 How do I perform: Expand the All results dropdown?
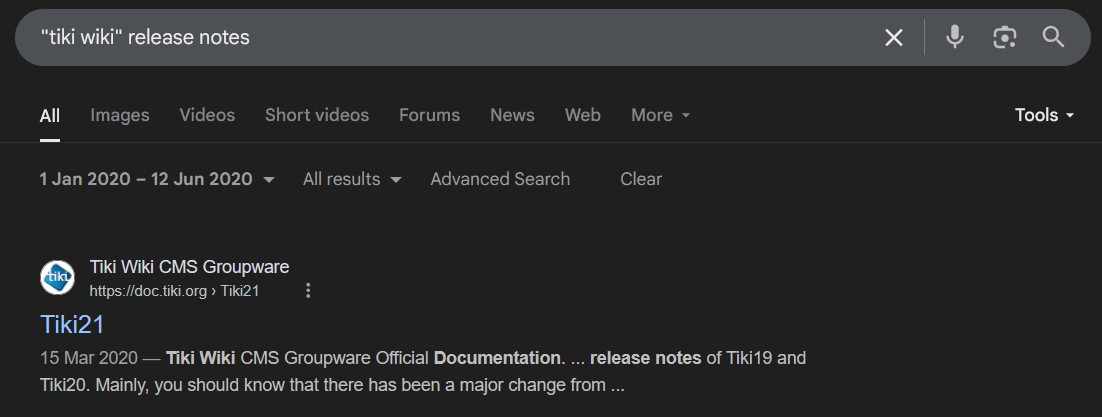(x=352, y=179)
